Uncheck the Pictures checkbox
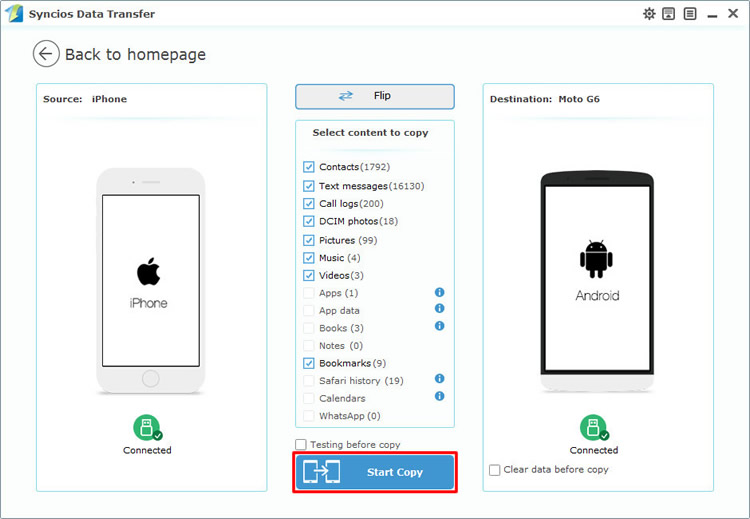The image size is (750, 519). tap(309, 240)
